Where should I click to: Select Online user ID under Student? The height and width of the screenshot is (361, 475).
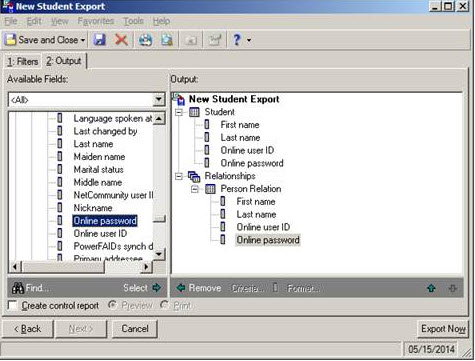[x=247, y=150]
